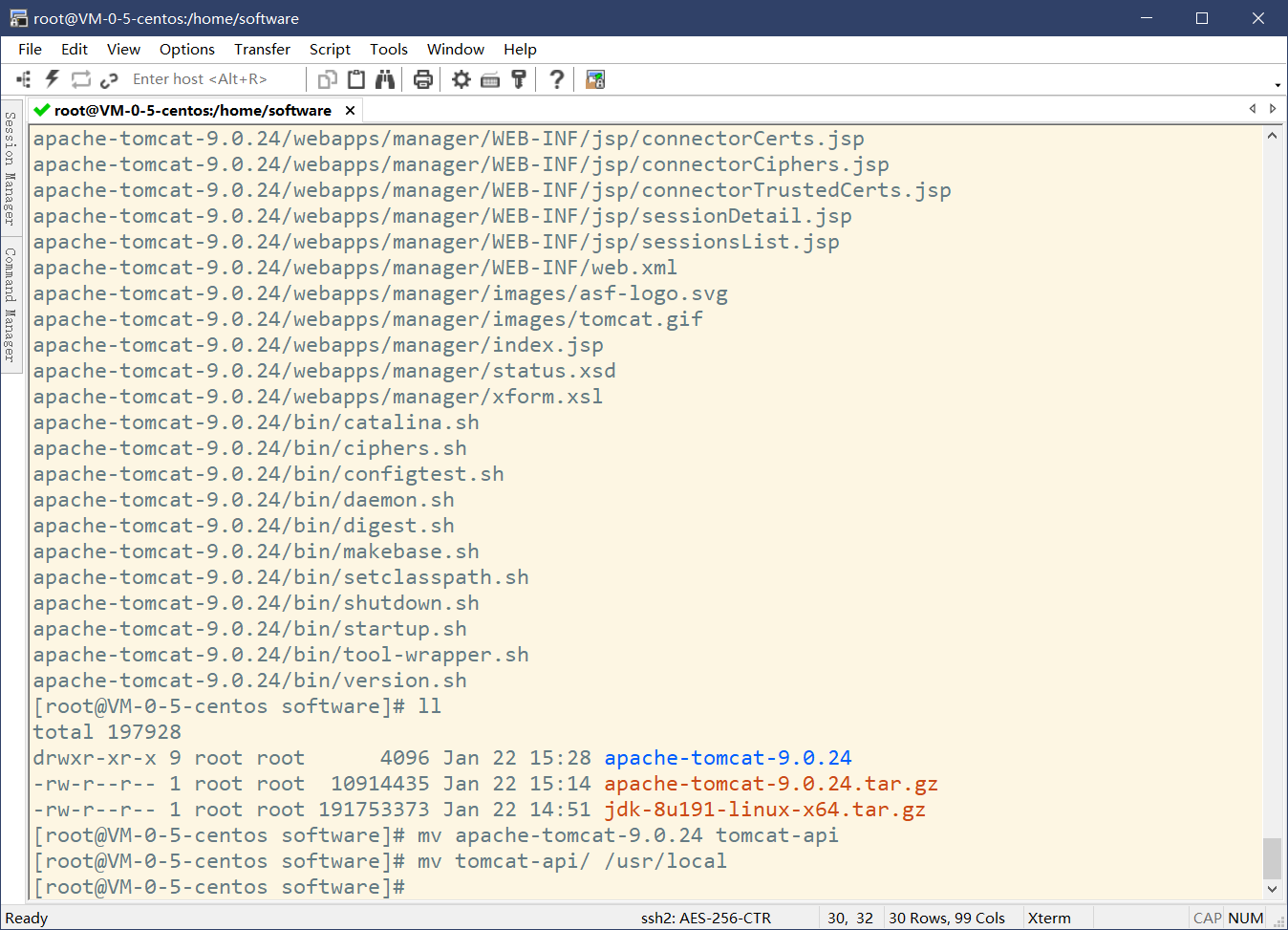Viewport: 1288px width, 930px height.
Task: Click the NUM indicator in status bar
Action: coord(1246,918)
